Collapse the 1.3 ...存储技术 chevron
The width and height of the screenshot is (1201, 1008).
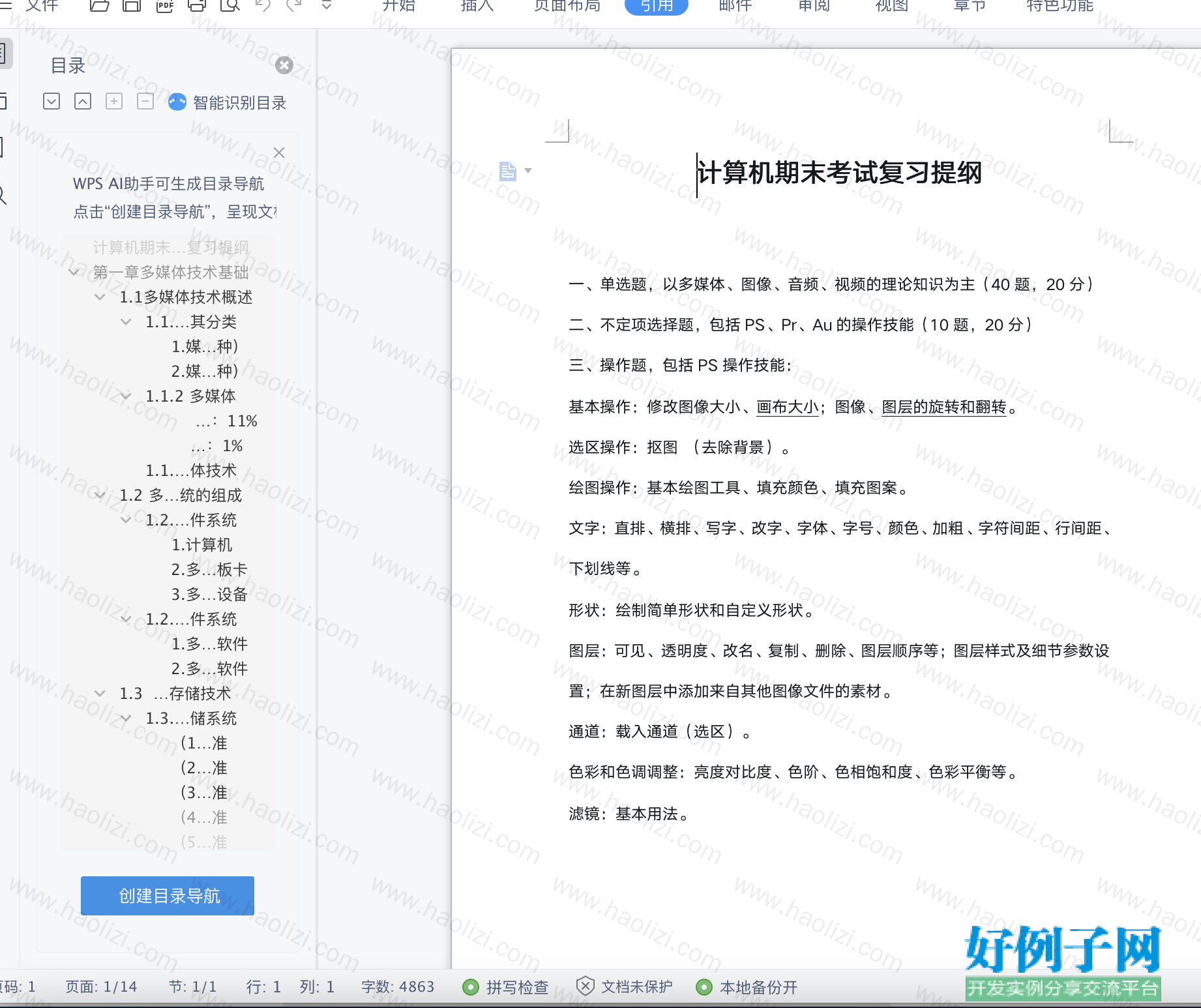click(x=100, y=693)
